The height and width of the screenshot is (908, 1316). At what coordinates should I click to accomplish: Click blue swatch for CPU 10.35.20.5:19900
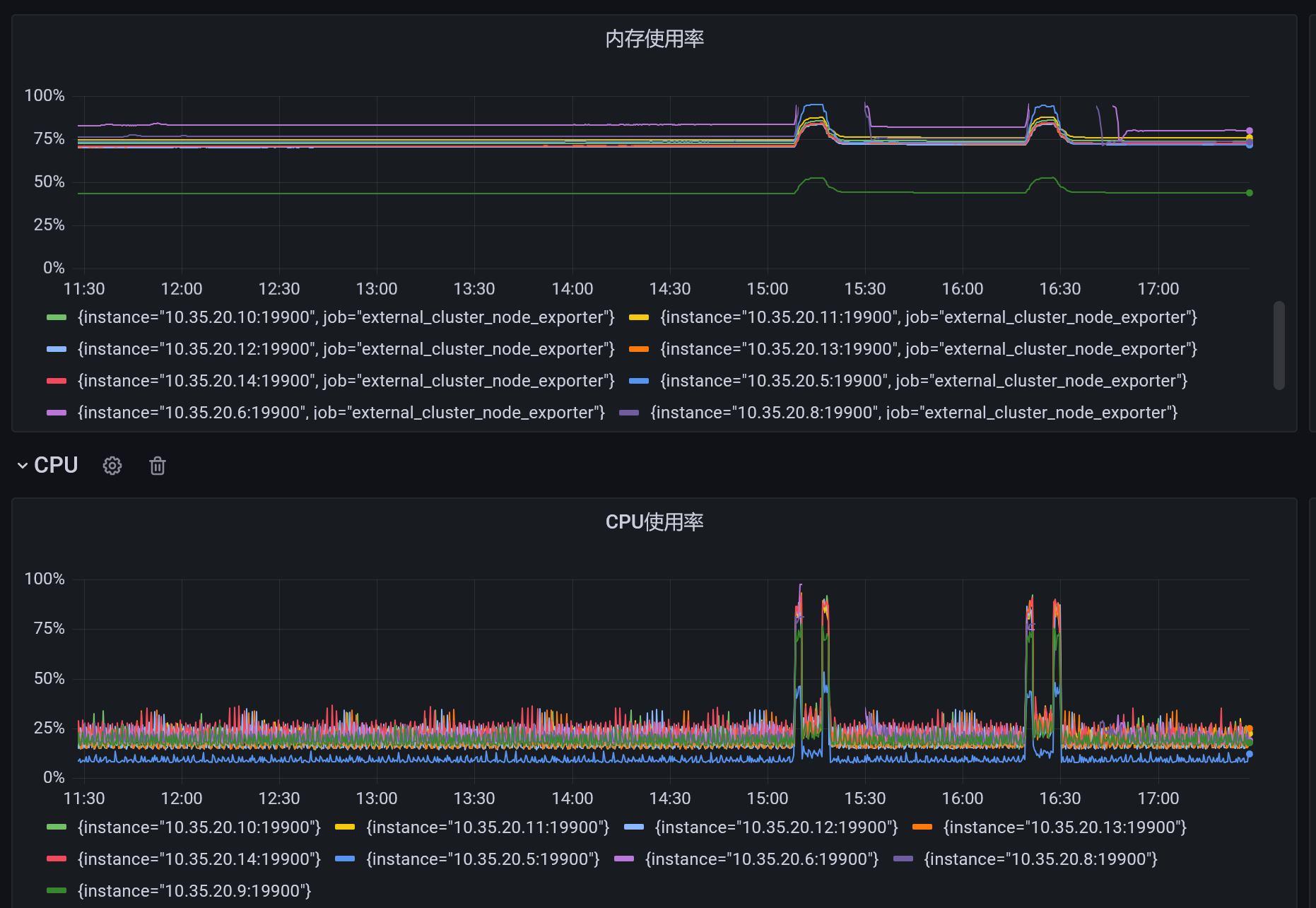[x=345, y=859]
